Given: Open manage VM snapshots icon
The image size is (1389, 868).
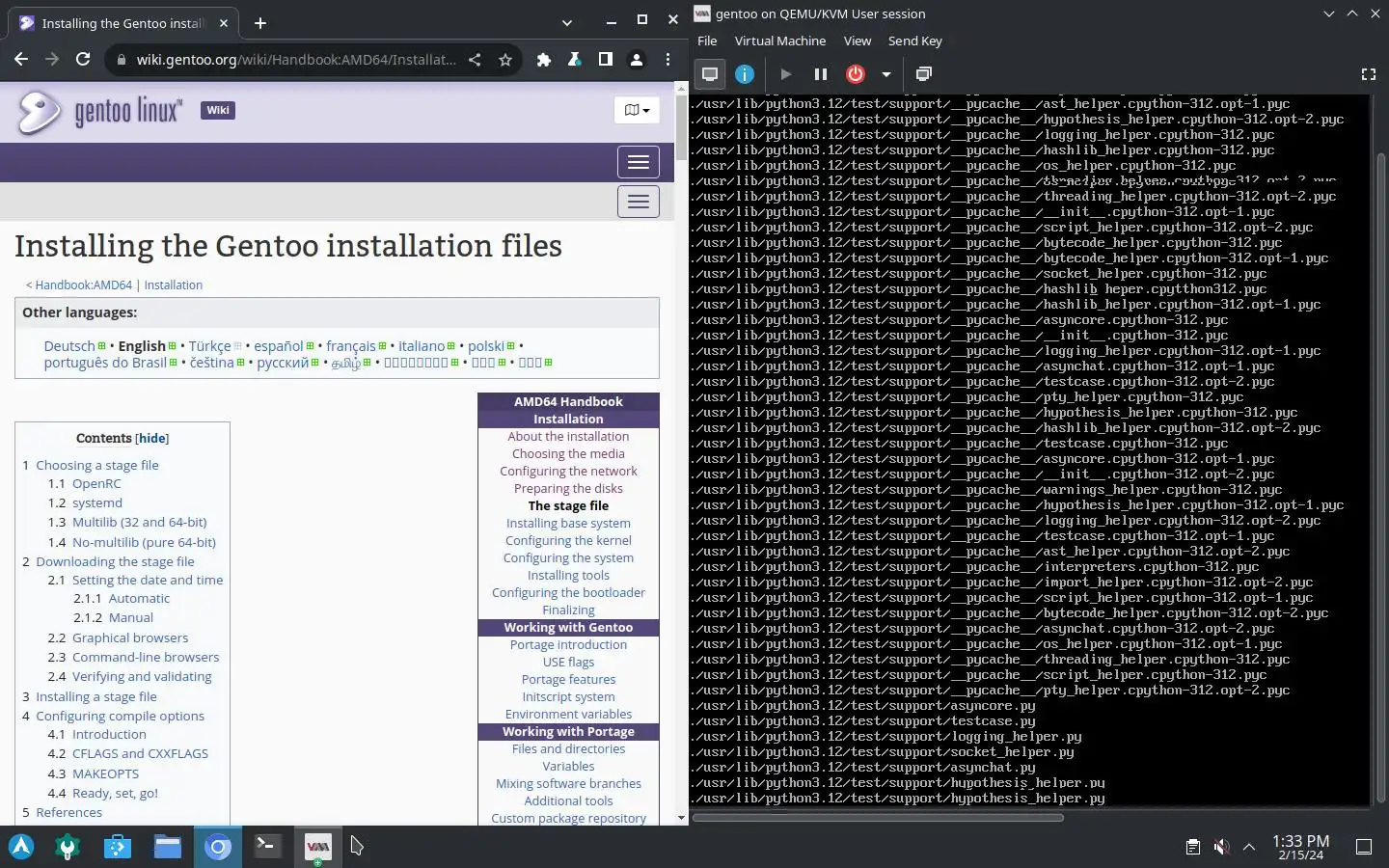Looking at the screenshot, I should click(x=923, y=74).
